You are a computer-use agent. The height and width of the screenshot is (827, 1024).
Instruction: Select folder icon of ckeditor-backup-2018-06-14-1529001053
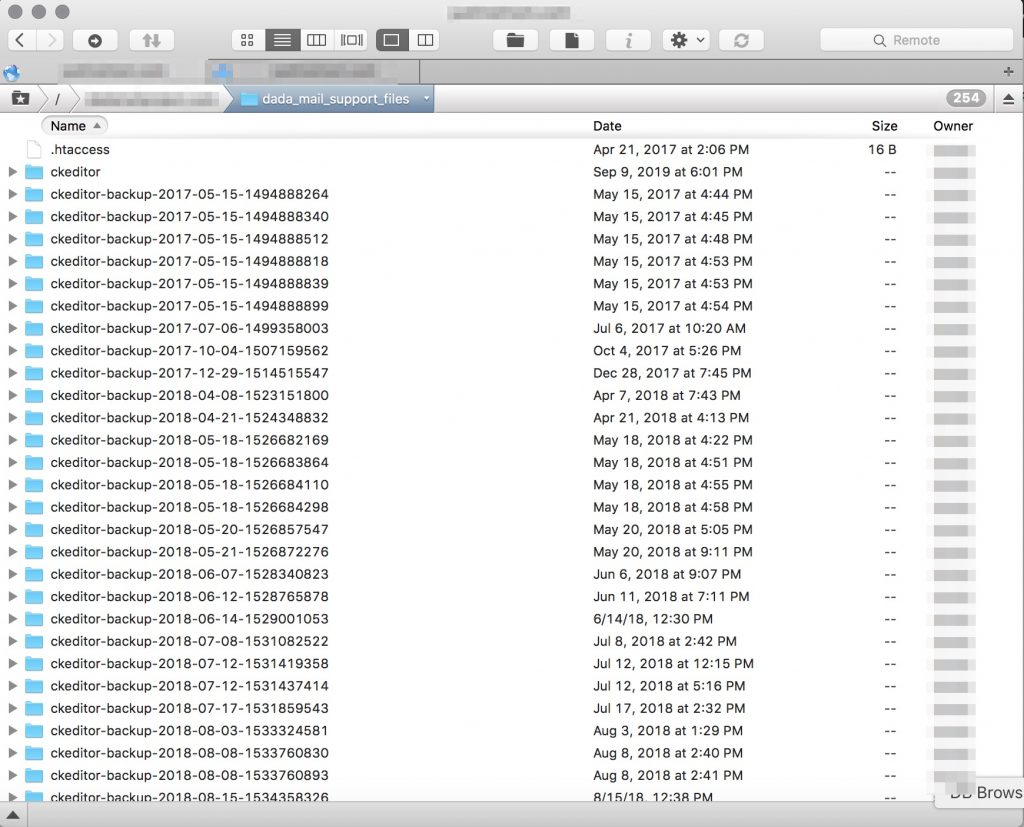click(34, 619)
